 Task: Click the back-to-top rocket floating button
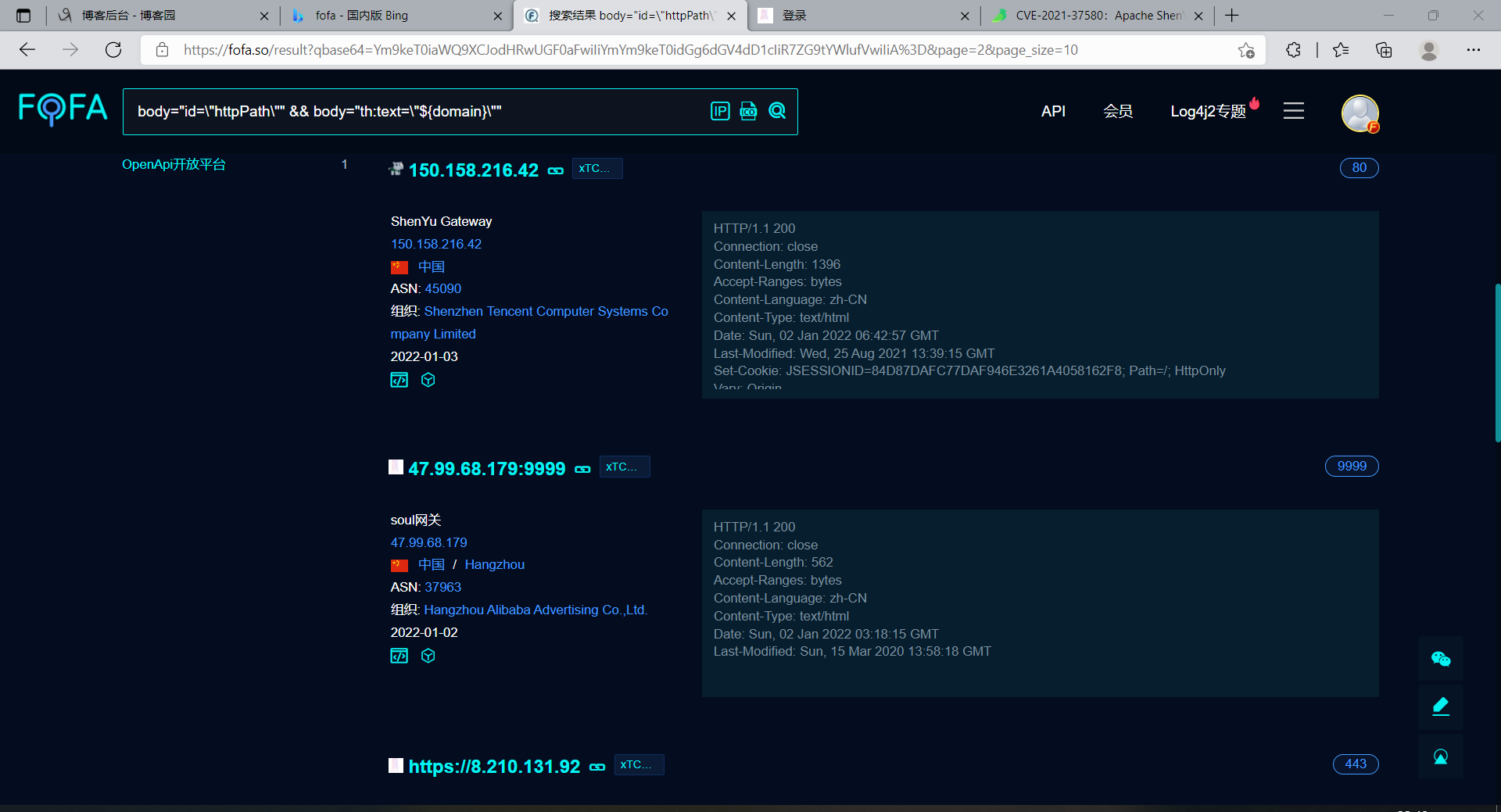(x=1441, y=757)
